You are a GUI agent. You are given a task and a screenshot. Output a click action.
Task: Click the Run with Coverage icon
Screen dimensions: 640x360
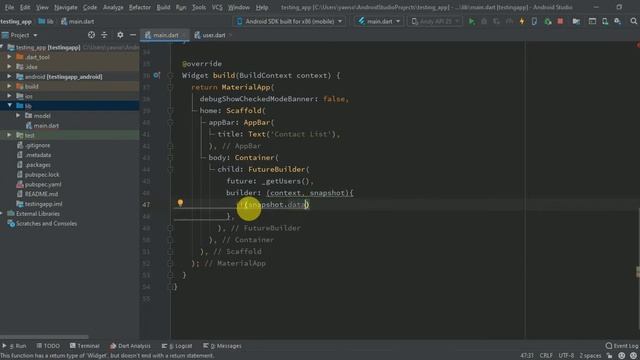click(x=497, y=21)
